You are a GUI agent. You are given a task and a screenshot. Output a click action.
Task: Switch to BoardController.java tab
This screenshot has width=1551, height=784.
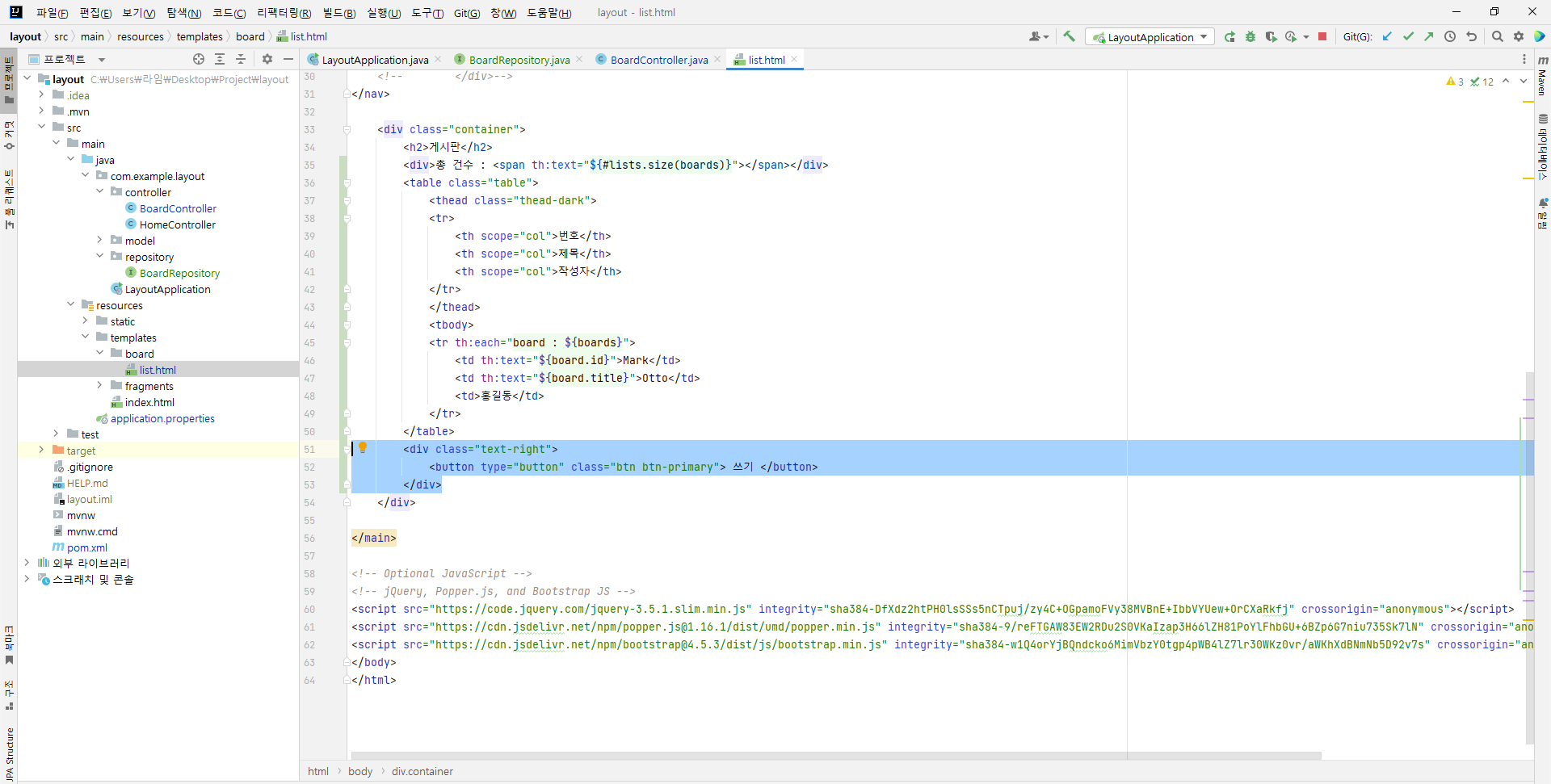coord(659,60)
